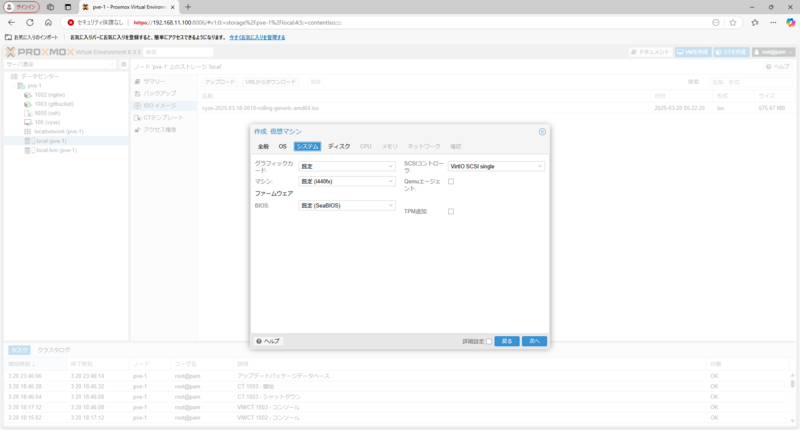Open the 今すぐお気に入りを管理する link
The height and width of the screenshot is (430, 800).
pyautogui.click(x=257, y=37)
